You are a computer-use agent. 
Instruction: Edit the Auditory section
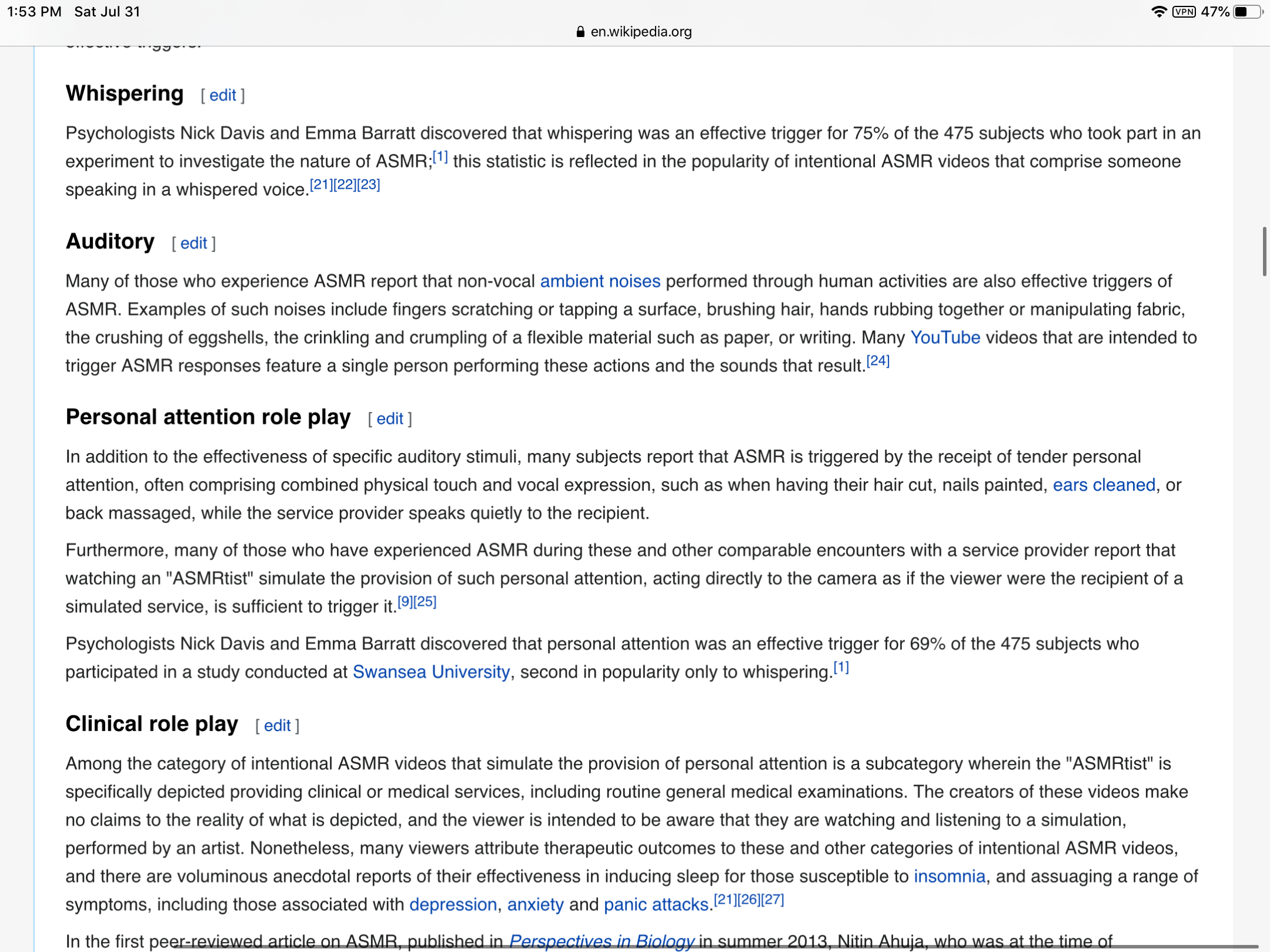[x=193, y=243]
